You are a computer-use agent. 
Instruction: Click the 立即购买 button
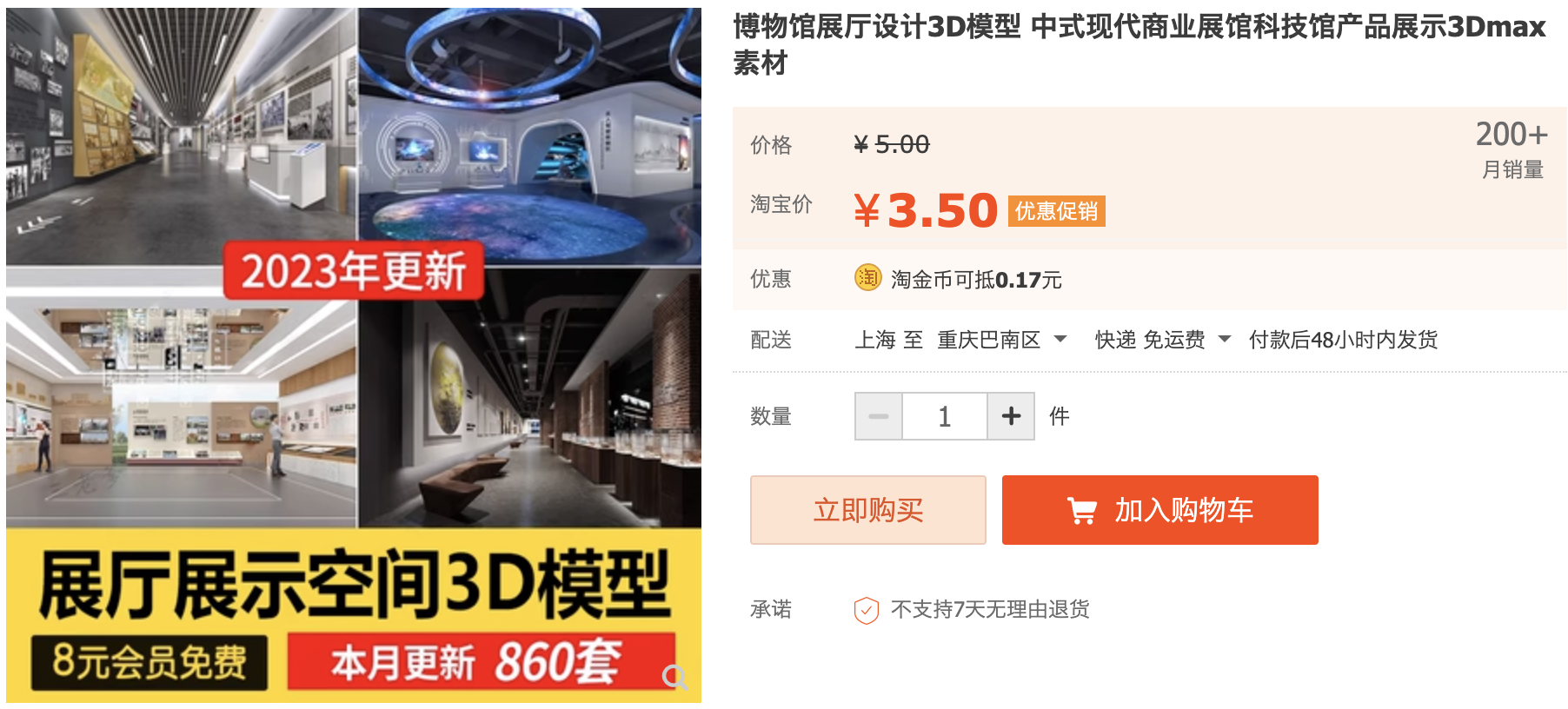868,510
